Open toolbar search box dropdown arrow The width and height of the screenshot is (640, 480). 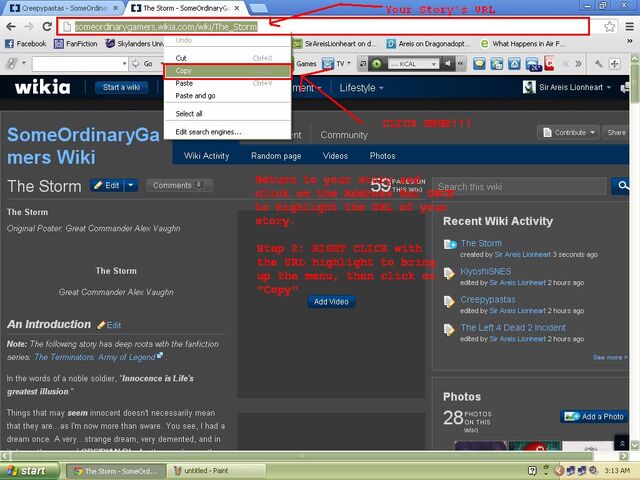(124, 64)
